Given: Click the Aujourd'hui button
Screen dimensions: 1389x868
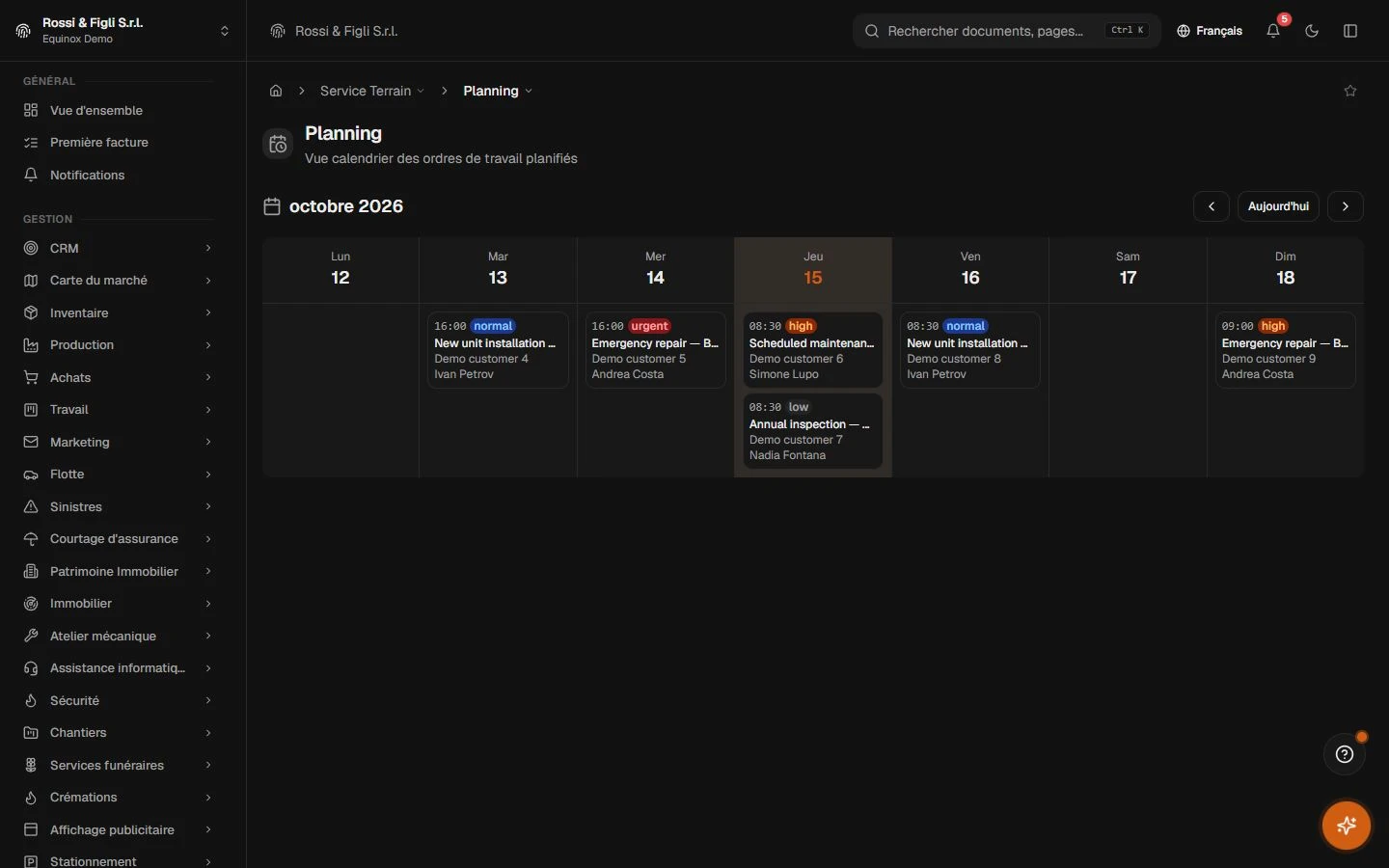Looking at the screenshot, I should (x=1278, y=206).
